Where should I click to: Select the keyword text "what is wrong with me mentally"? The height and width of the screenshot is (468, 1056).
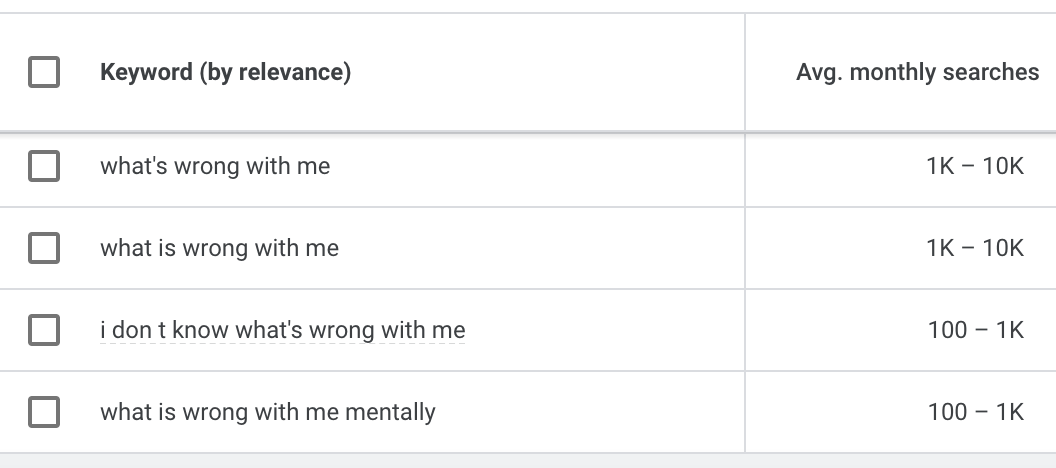point(267,412)
